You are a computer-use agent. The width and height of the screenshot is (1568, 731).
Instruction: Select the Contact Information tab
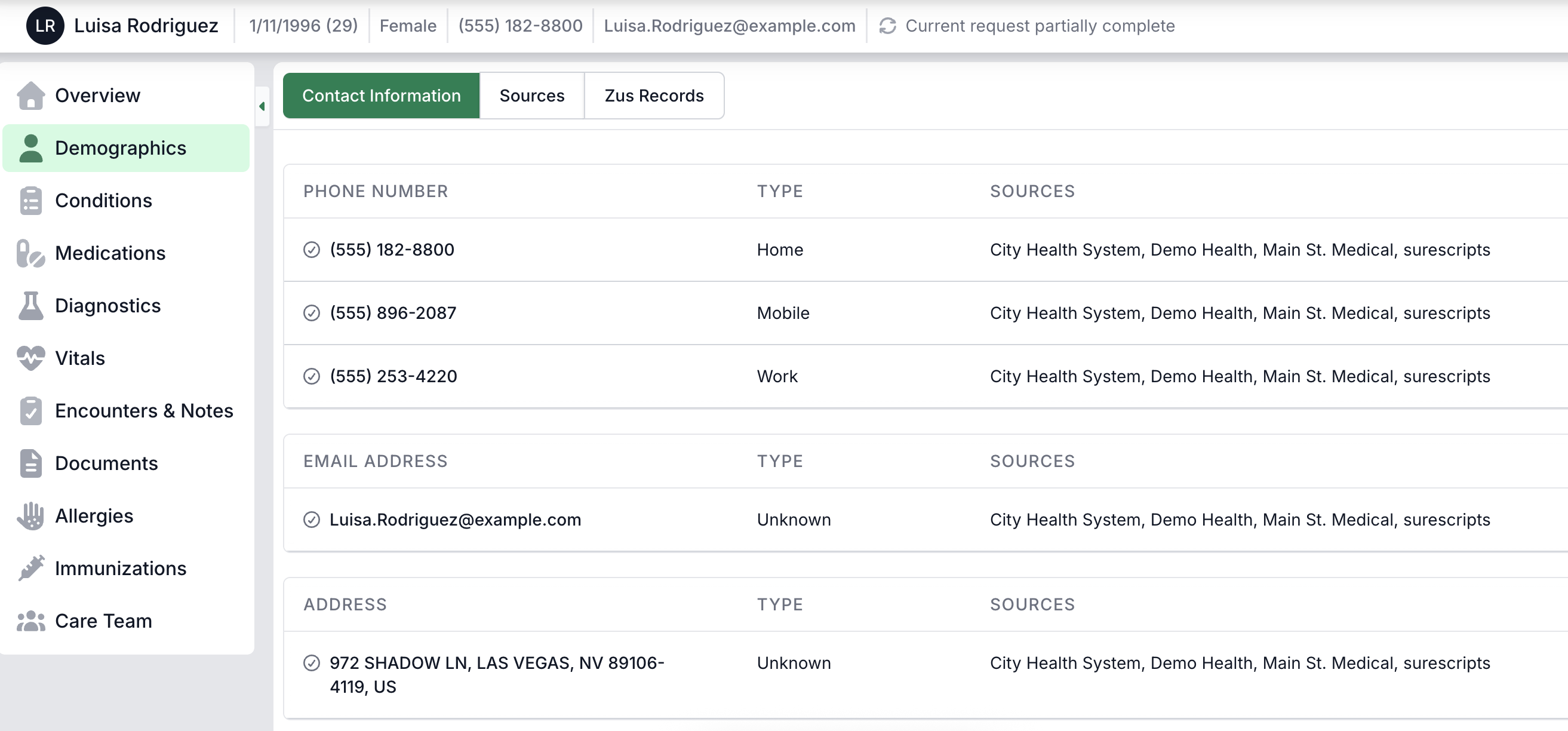[x=381, y=96]
